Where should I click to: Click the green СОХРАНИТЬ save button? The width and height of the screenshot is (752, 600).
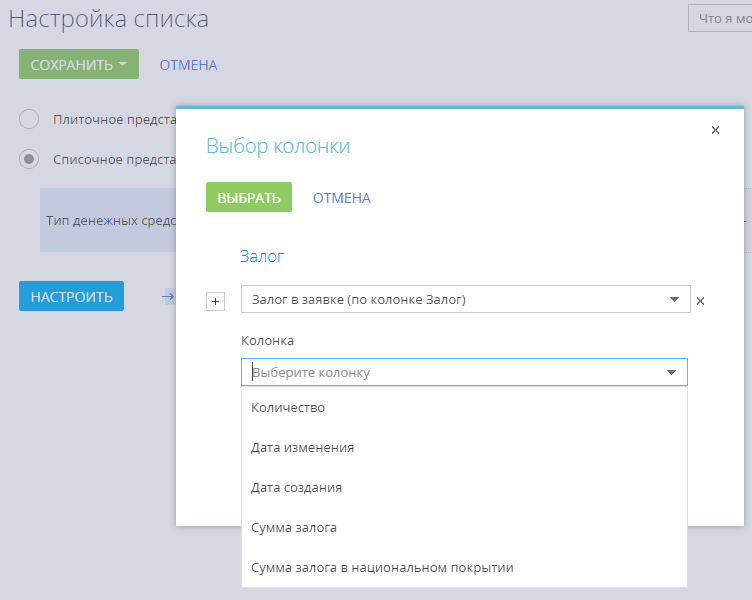[x=78, y=65]
